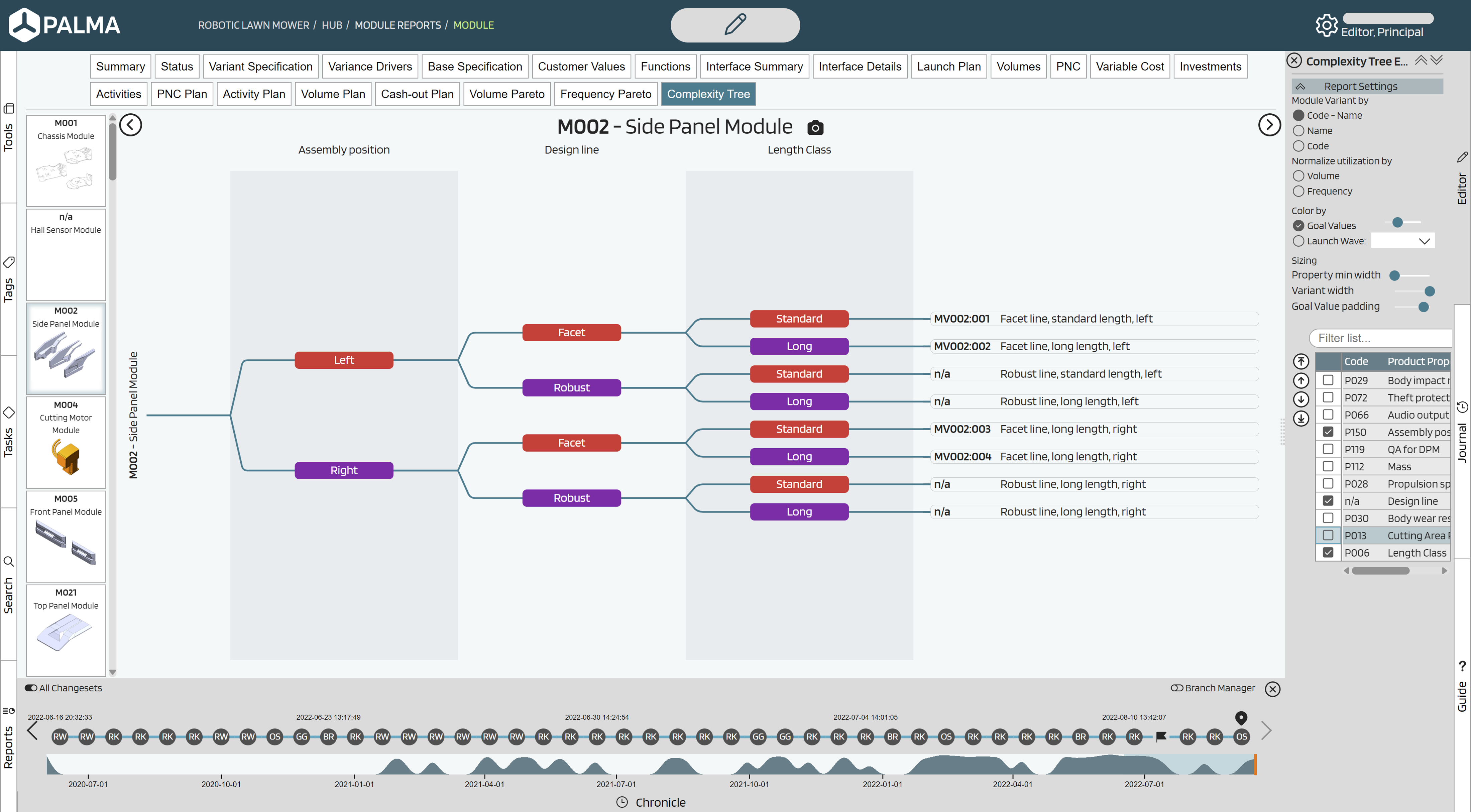Viewport: 1471px width, 812px height.
Task: Open the Launch Wave dropdown
Action: point(1402,241)
